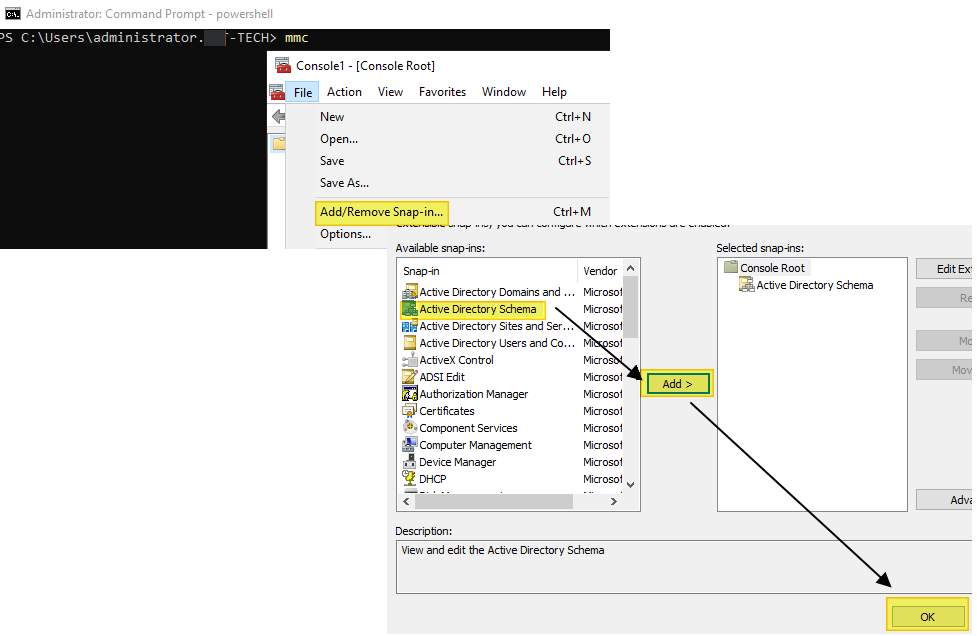977x636 pixels.
Task: Click the Vendor column header
Action: (x=600, y=271)
